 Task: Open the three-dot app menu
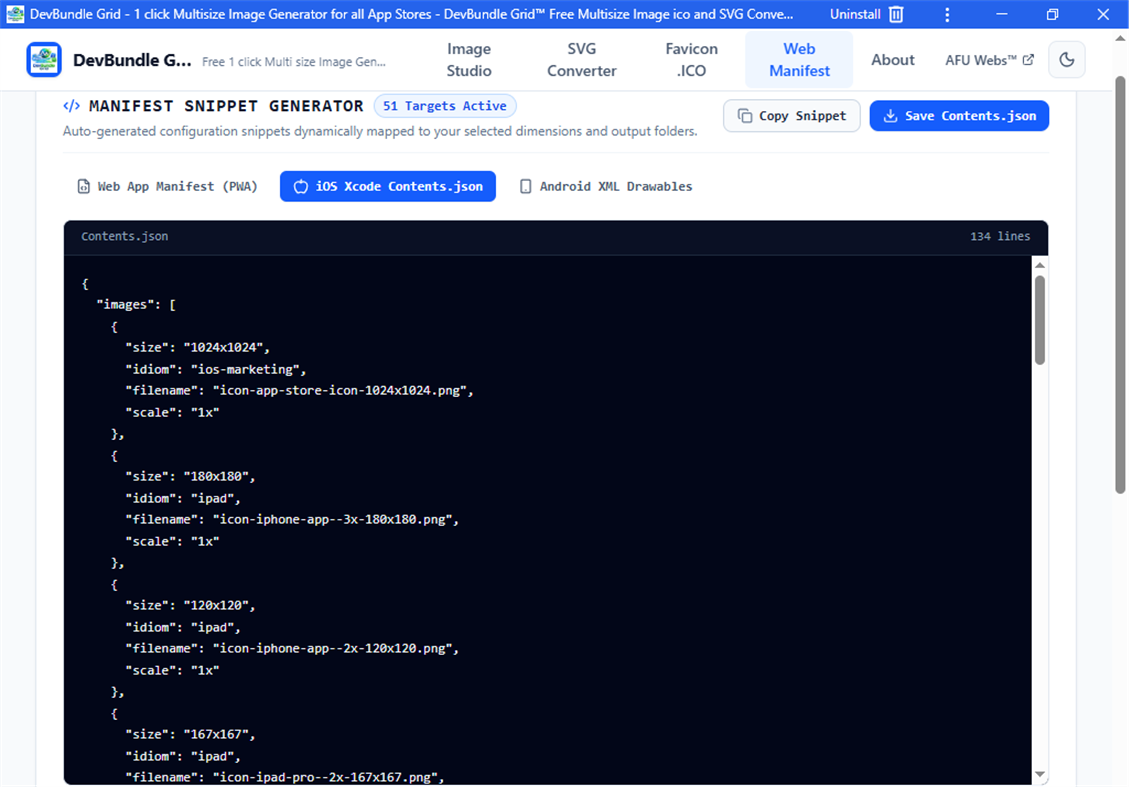[947, 14]
